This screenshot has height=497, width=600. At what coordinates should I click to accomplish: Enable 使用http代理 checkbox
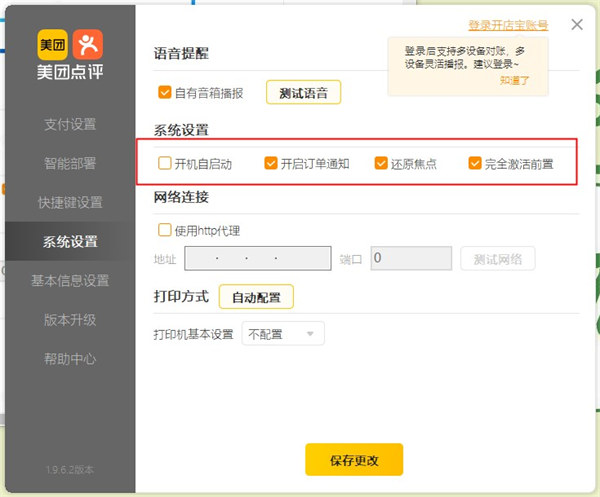point(165,230)
